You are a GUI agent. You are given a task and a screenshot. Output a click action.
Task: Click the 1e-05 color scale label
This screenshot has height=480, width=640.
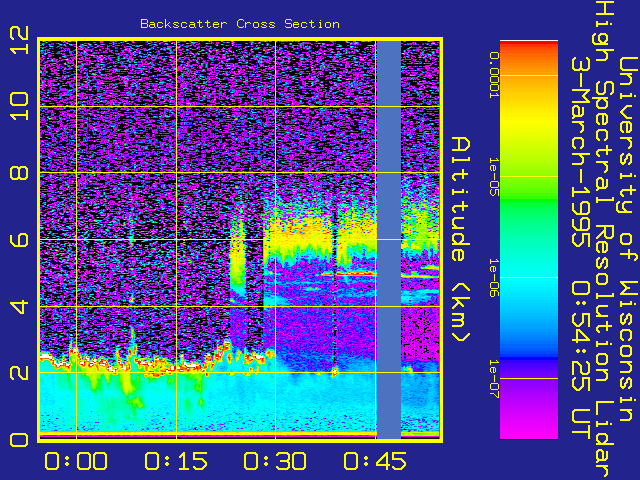[494, 176]
